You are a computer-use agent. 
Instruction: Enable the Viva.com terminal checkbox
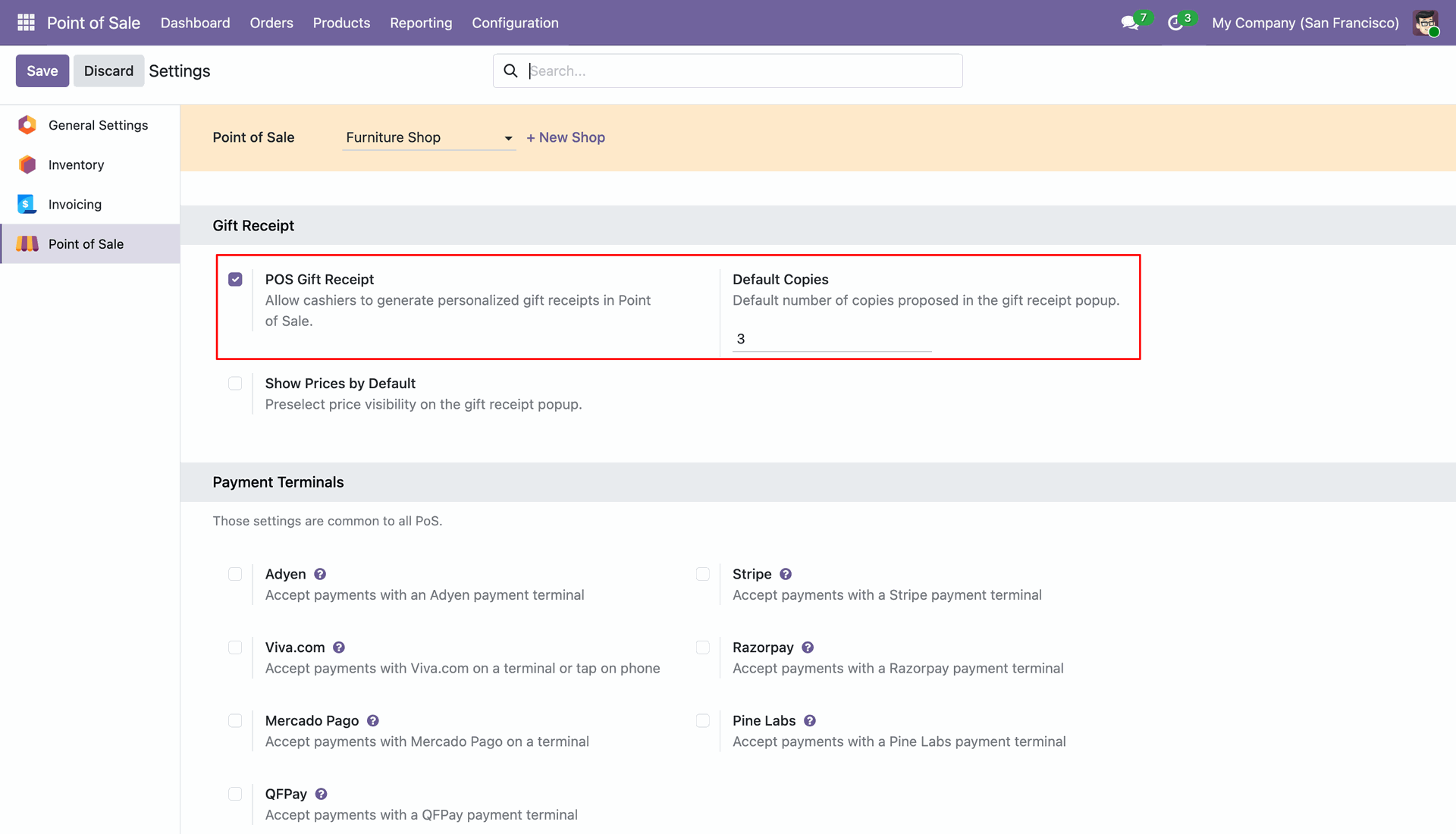[x=235, y=647]
